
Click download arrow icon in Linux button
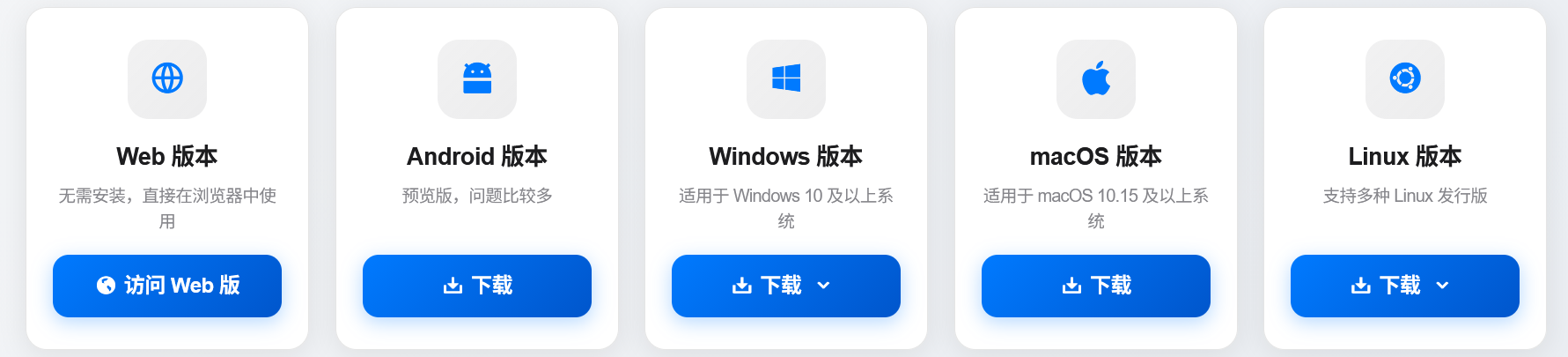click(1361, 286)
